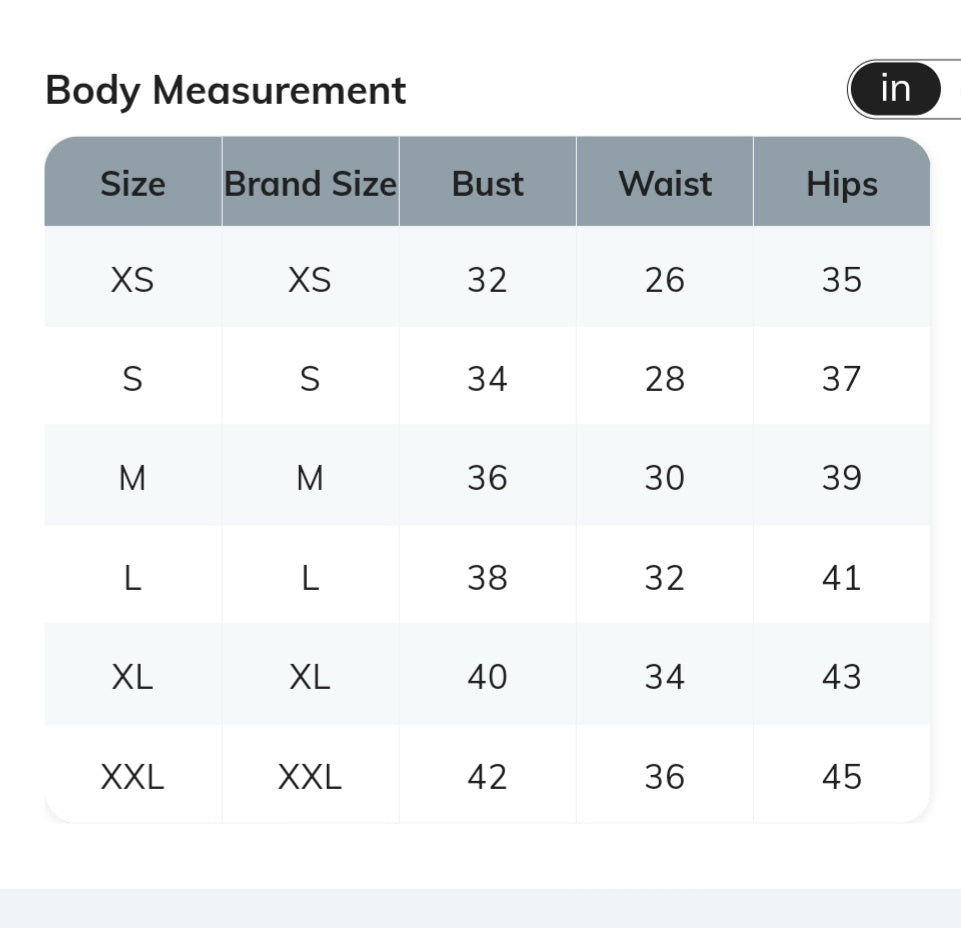Click hips value 41 in L row
The image size is (961, 928).
click(842, 576)
